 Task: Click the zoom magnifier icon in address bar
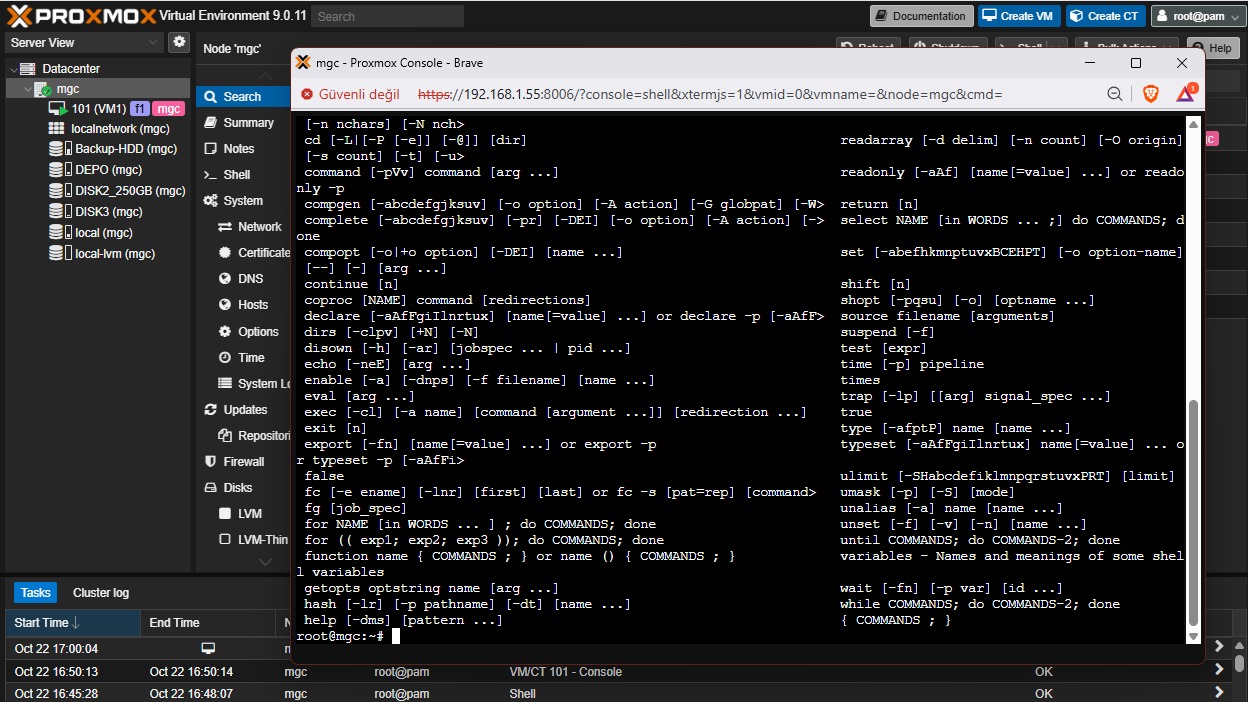click(1115, 94)
